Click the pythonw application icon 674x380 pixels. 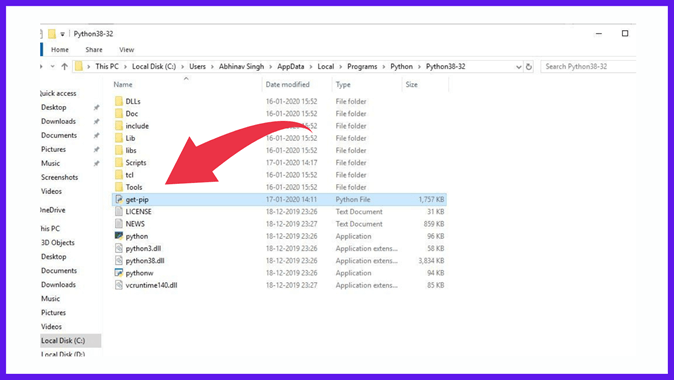[x=119, y=273]
